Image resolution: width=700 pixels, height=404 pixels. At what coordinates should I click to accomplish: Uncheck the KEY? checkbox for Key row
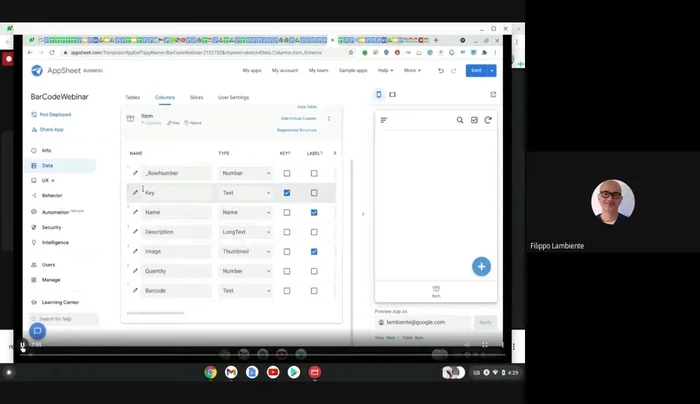(x=287, y=192)
